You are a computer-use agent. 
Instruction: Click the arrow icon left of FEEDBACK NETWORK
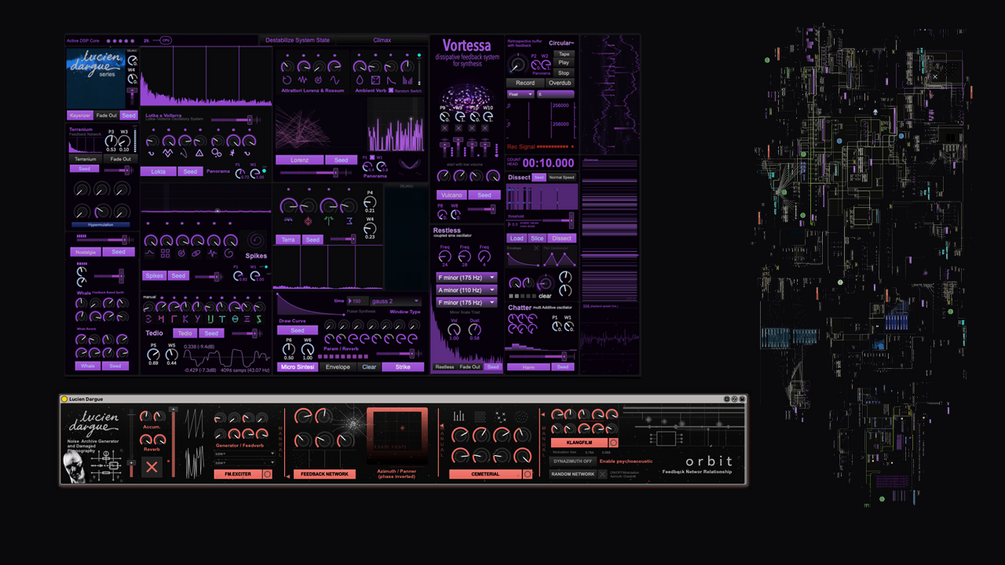click(x=288, y=475)
